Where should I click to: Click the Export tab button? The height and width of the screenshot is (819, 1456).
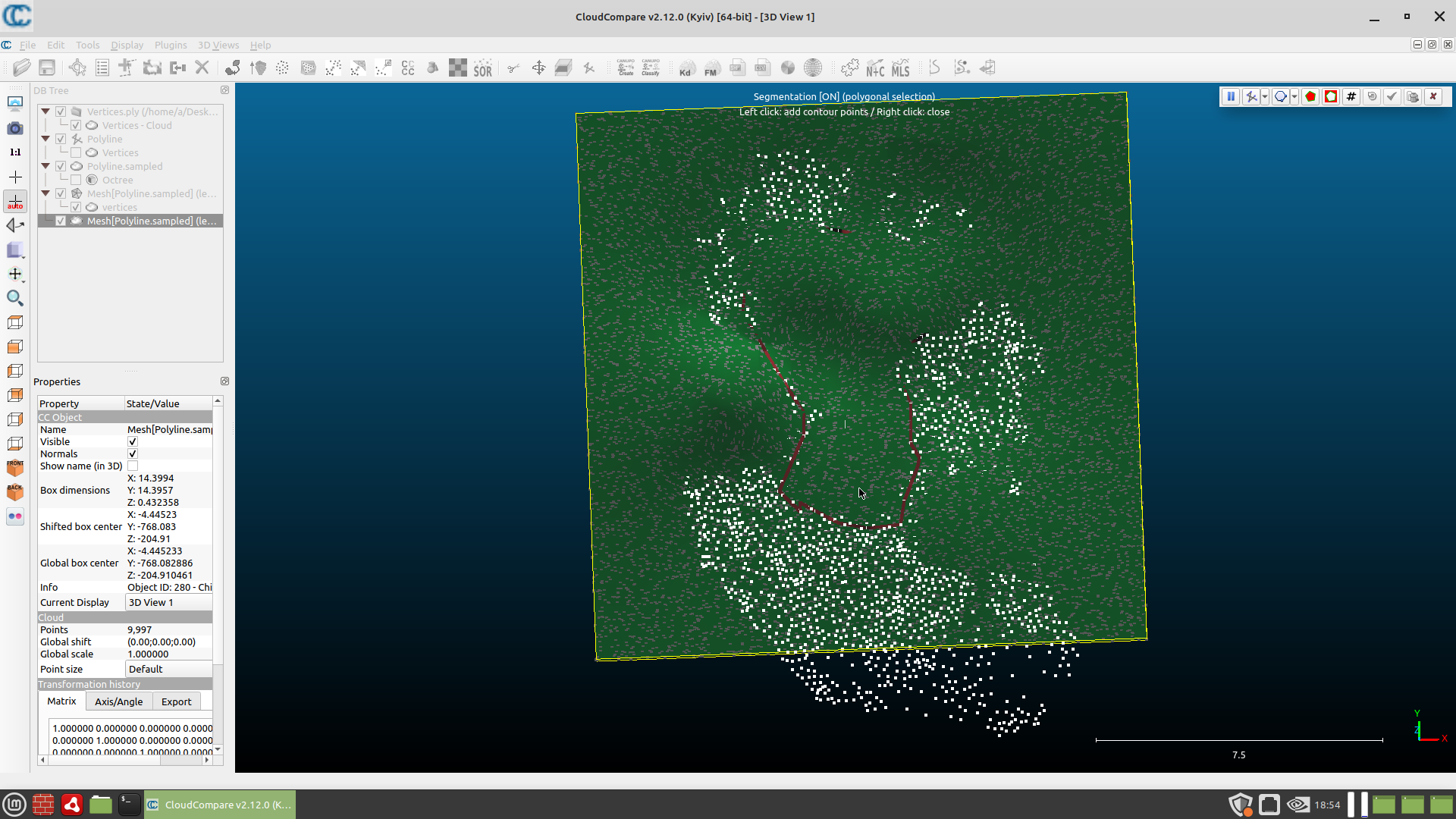(176, 701)
